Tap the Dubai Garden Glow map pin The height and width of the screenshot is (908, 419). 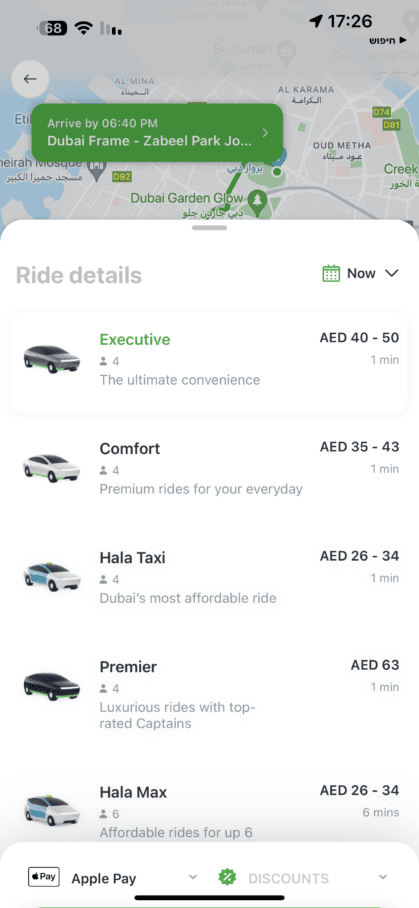click(257, 200)
